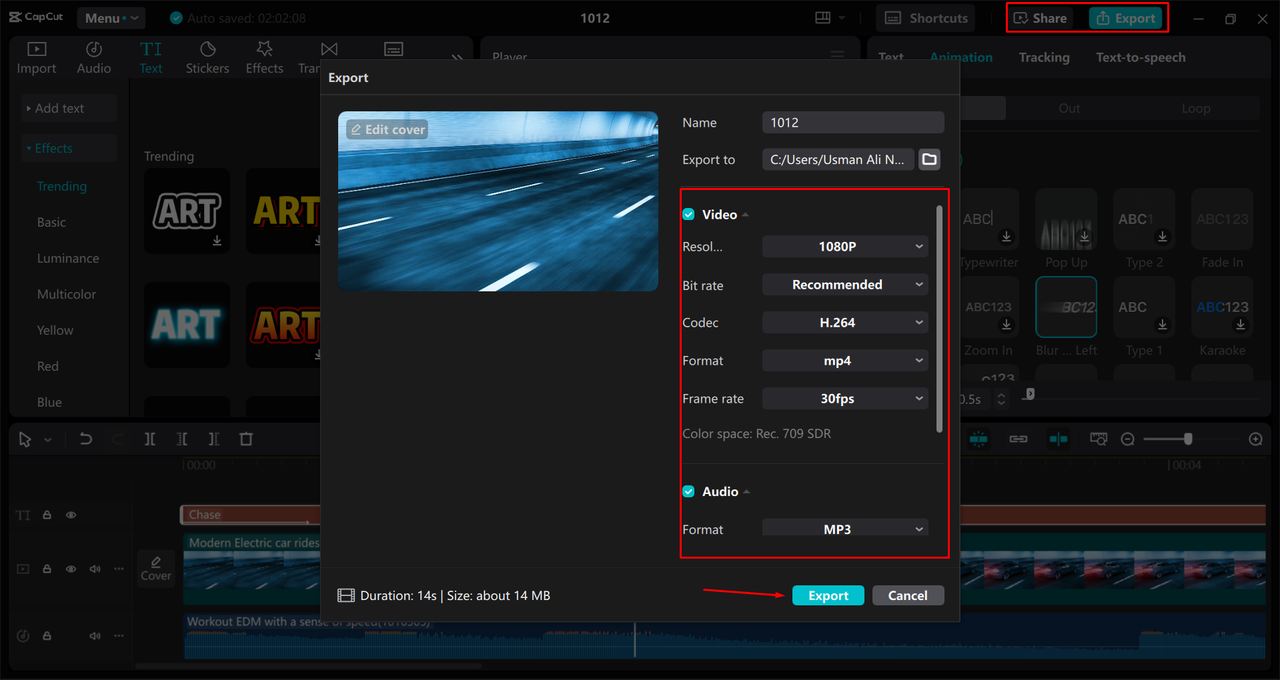This screenshot has width=1280, height=680.
Task: Mute the video track speaker icon
Action: coord(95,569)
